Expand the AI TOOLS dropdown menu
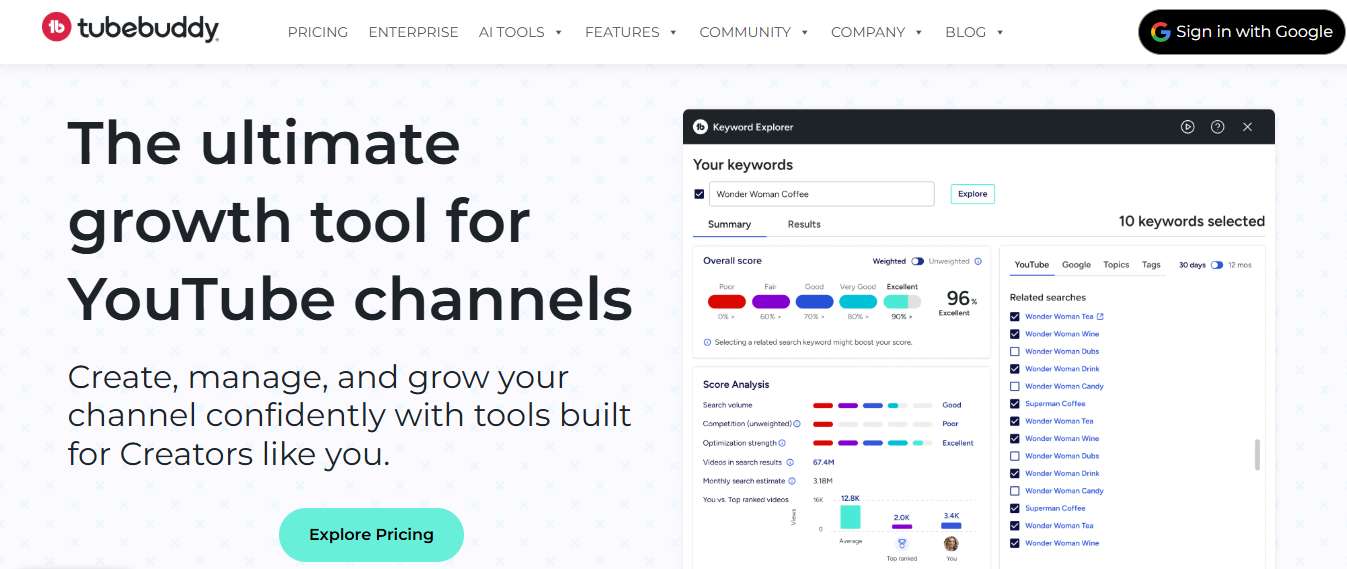 point(520,32)
